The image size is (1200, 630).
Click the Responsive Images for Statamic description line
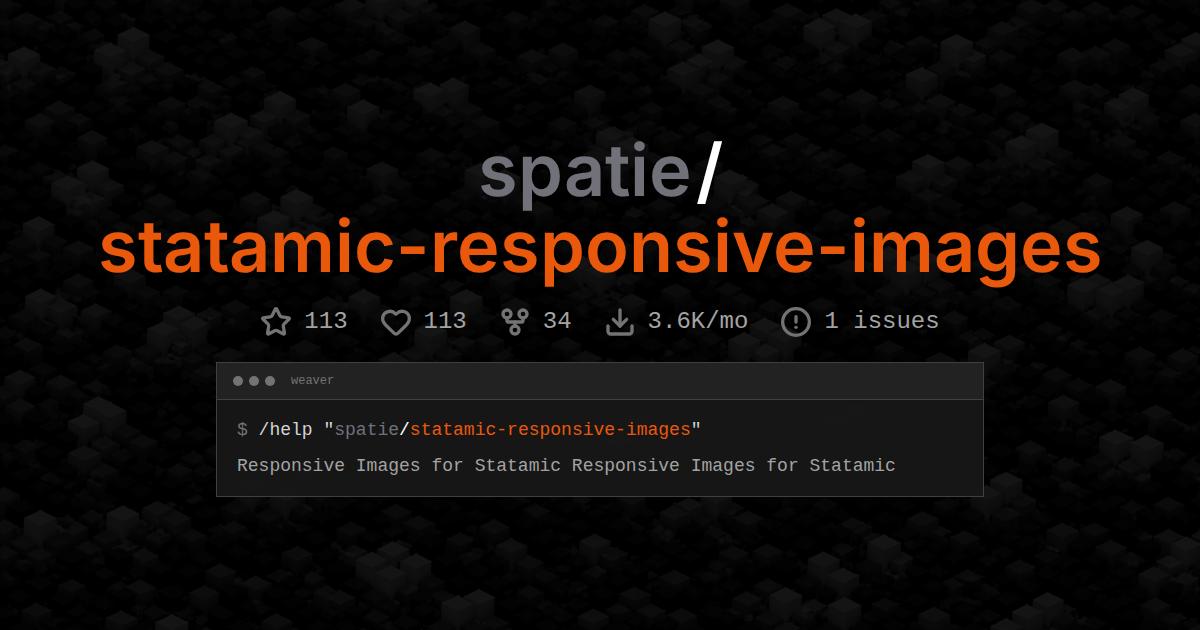(566, 465)
